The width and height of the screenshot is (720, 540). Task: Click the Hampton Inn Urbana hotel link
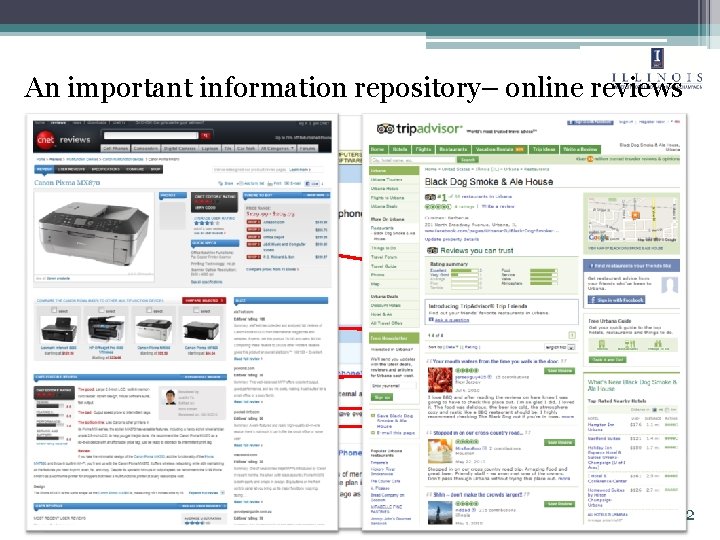pos(601,427)
